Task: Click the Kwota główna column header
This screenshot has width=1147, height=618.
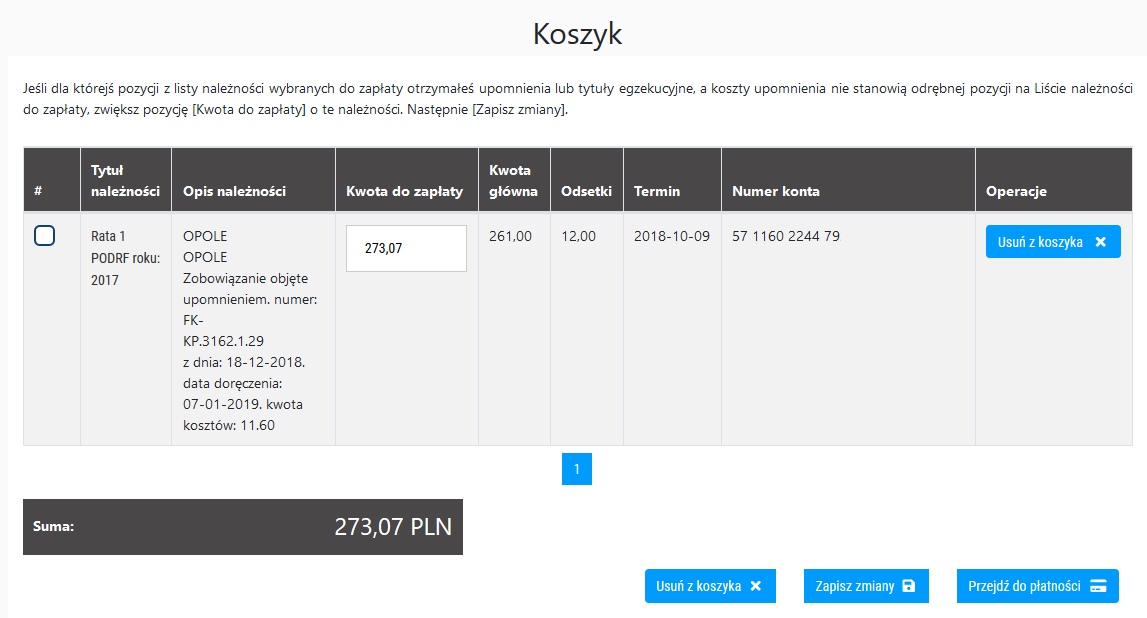Action: tap(514, 181)
